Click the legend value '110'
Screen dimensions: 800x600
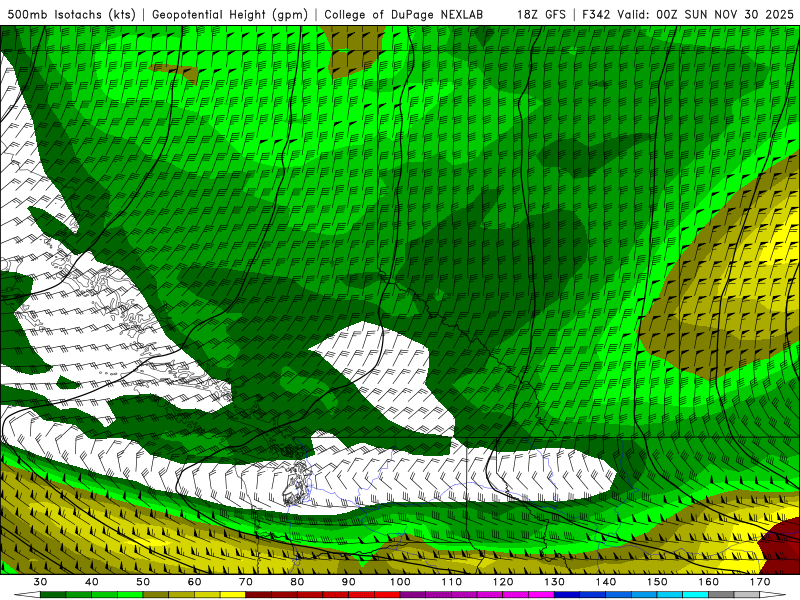click(x=452, y=582)
